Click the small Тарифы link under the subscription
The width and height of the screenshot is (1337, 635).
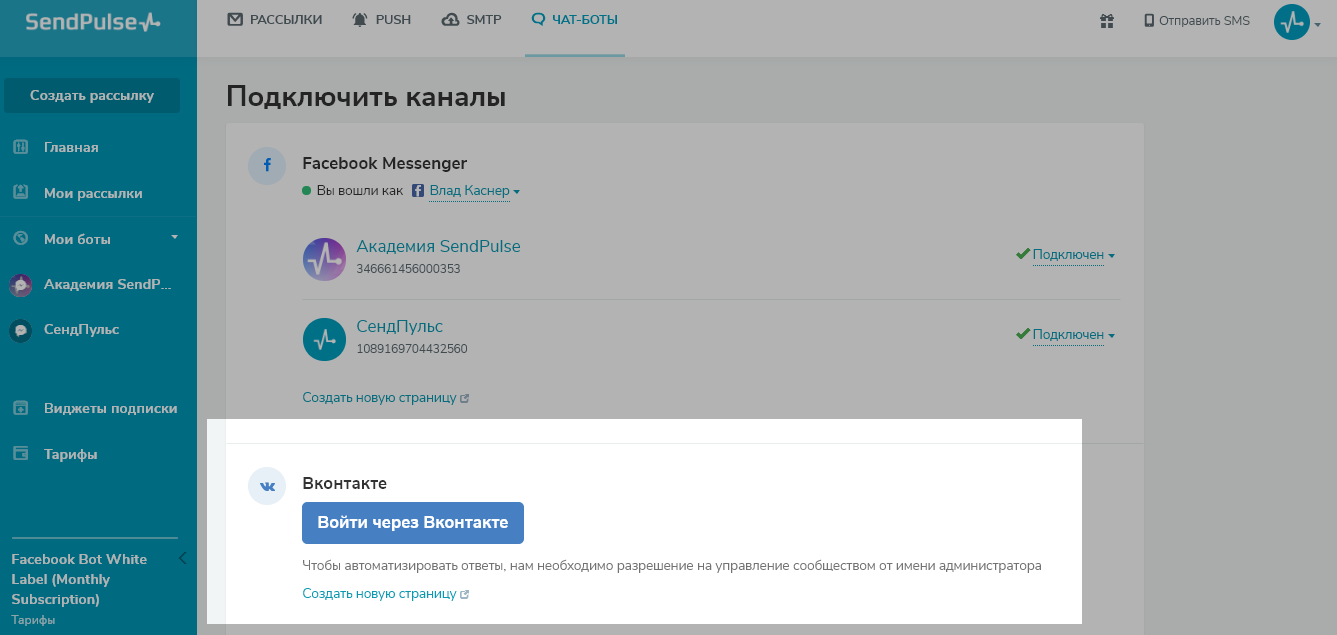(33, 620)
